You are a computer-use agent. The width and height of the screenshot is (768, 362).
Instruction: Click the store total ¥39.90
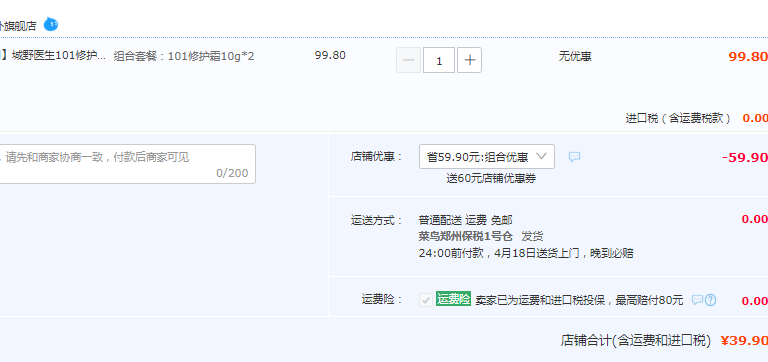coord(744,340)
